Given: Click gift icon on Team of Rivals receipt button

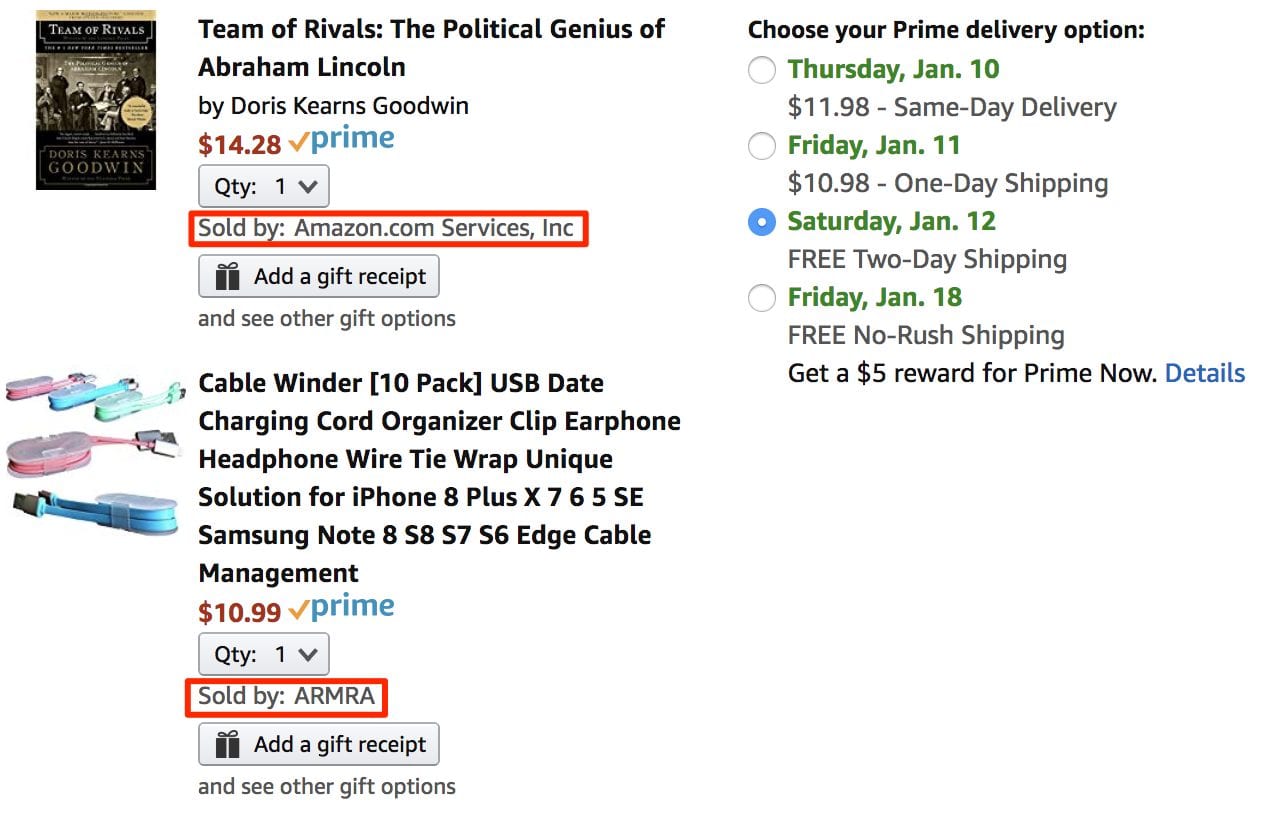Looking at the screenshot, I should pyautogui.click(x=228, y=277).
